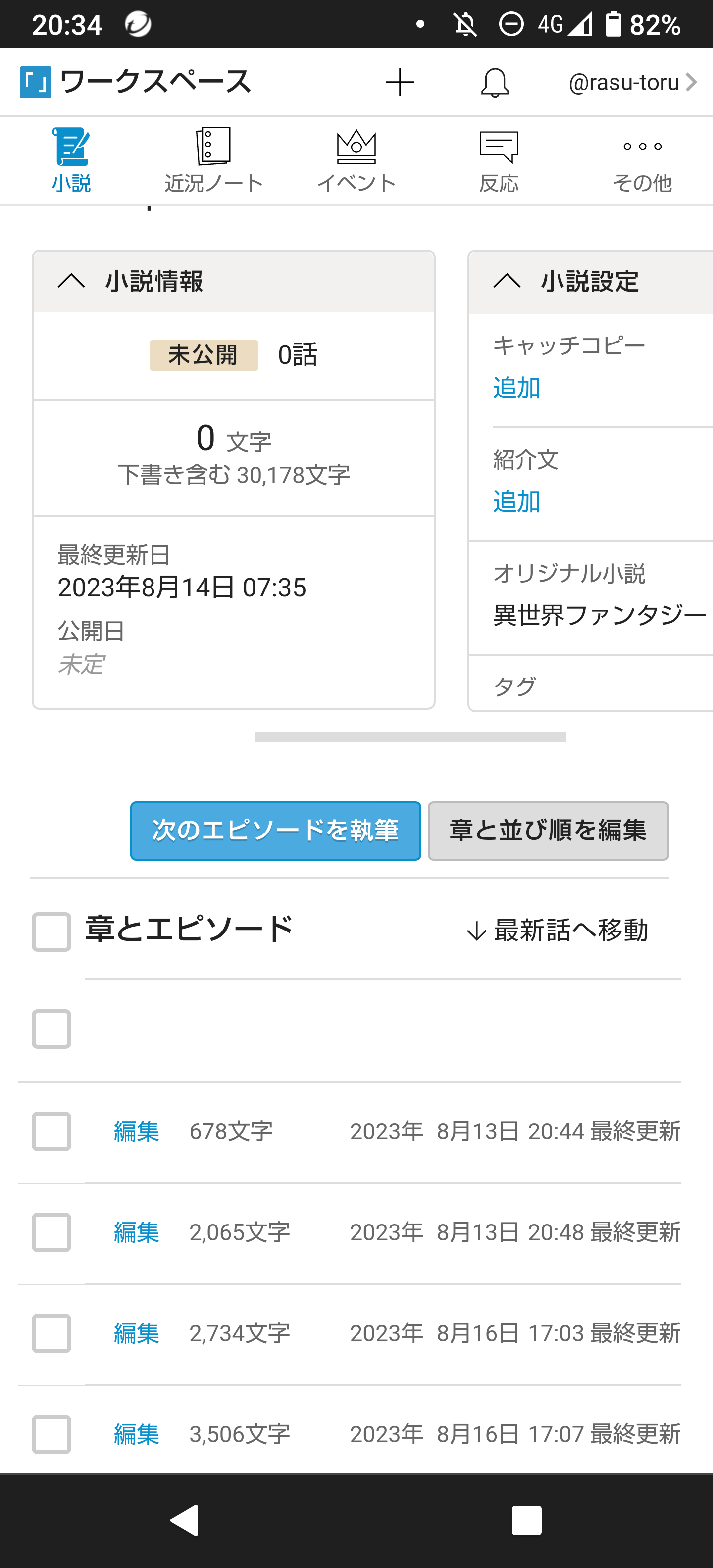The image size is (713, 1568).
Task: Click 次のエピソードを執筆 button
Action: click(x=276, y=831)
